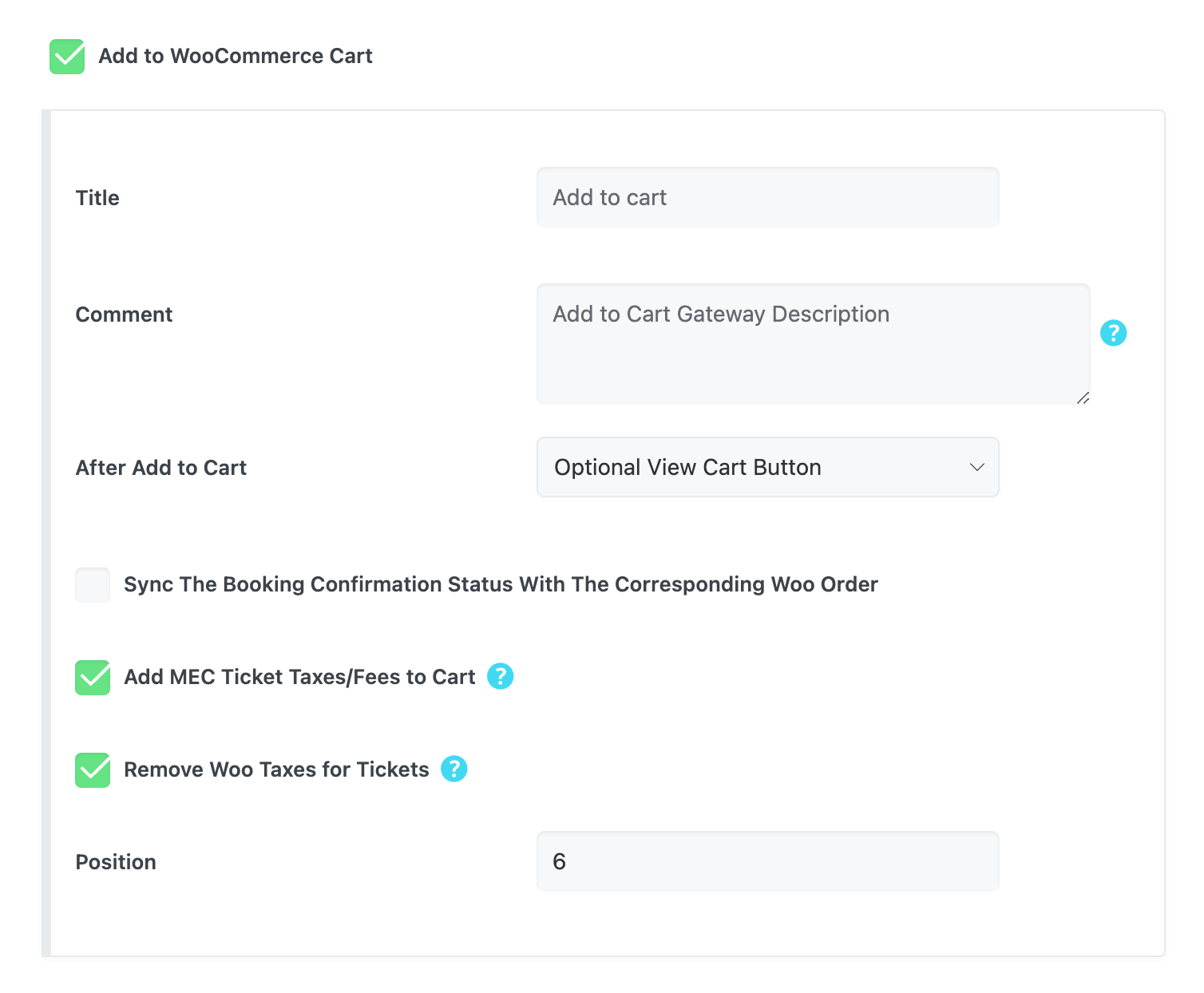Click help icon next to MEC Ticket Taxes/Fees
This screenshot has height=993, width=1204.
coord(501,676)
